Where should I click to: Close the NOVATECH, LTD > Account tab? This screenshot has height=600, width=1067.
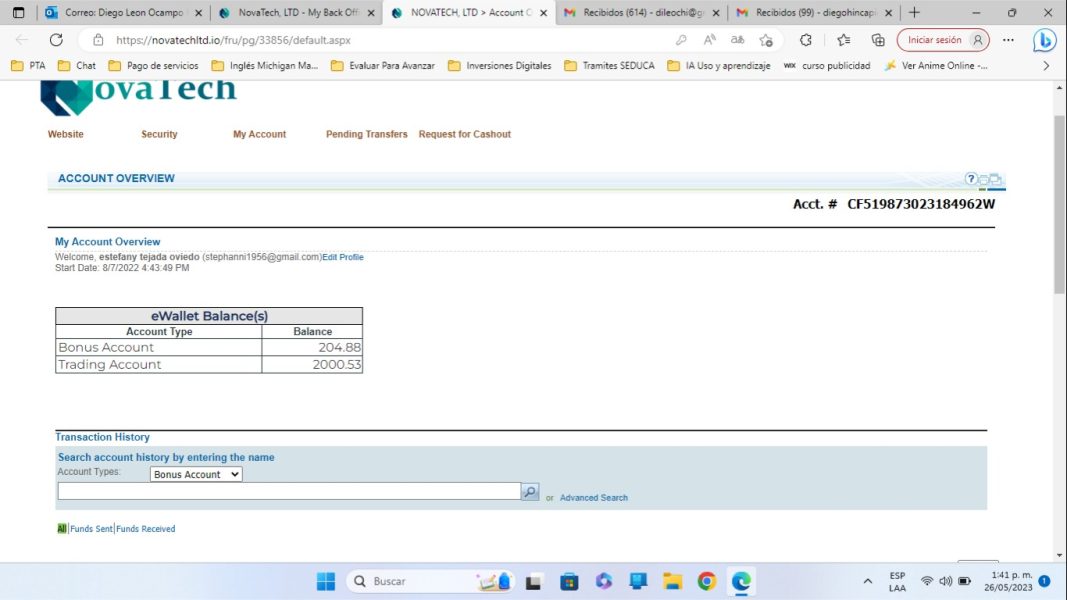coord(543,13)
